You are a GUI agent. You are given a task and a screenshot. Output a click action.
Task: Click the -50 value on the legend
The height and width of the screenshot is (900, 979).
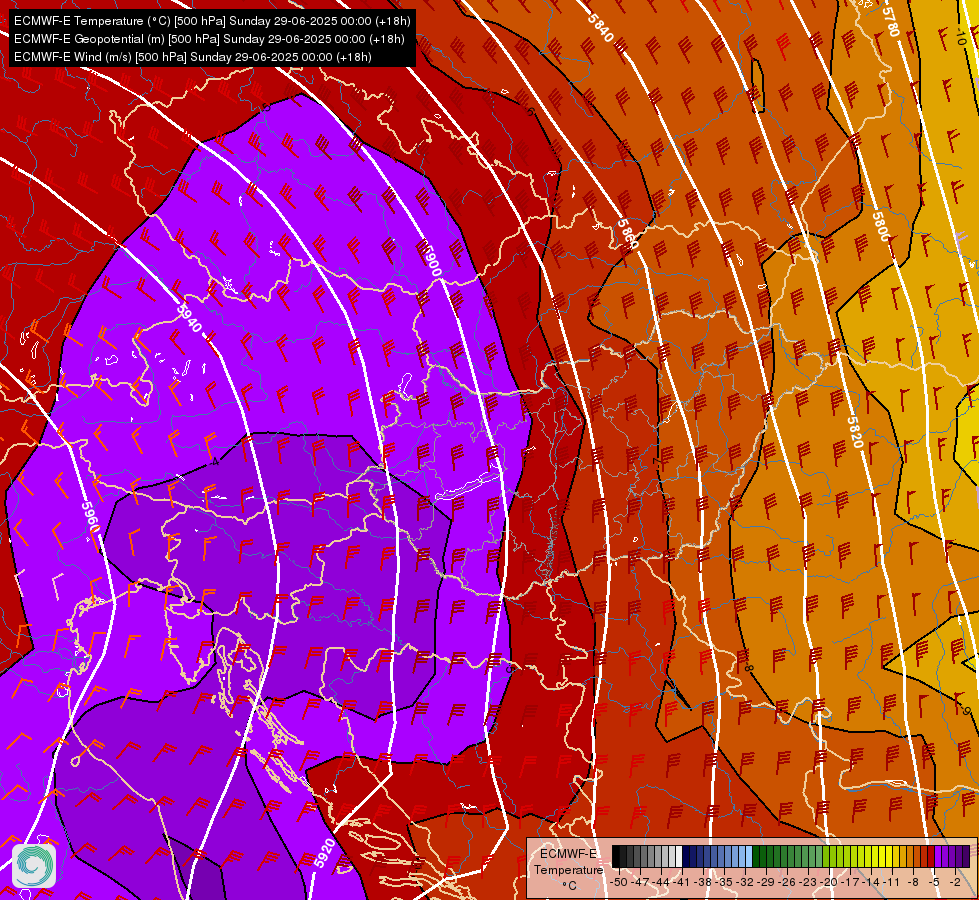point(619,882)
